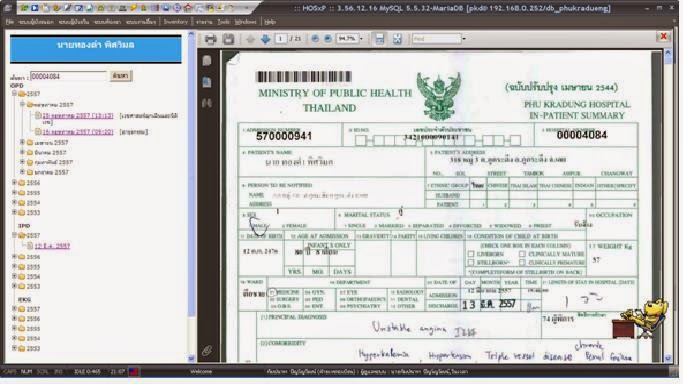Expand กุมภาพันธ์ 2557 folder
The width and height of the screenshot is (683, 384).
(23, 162)
